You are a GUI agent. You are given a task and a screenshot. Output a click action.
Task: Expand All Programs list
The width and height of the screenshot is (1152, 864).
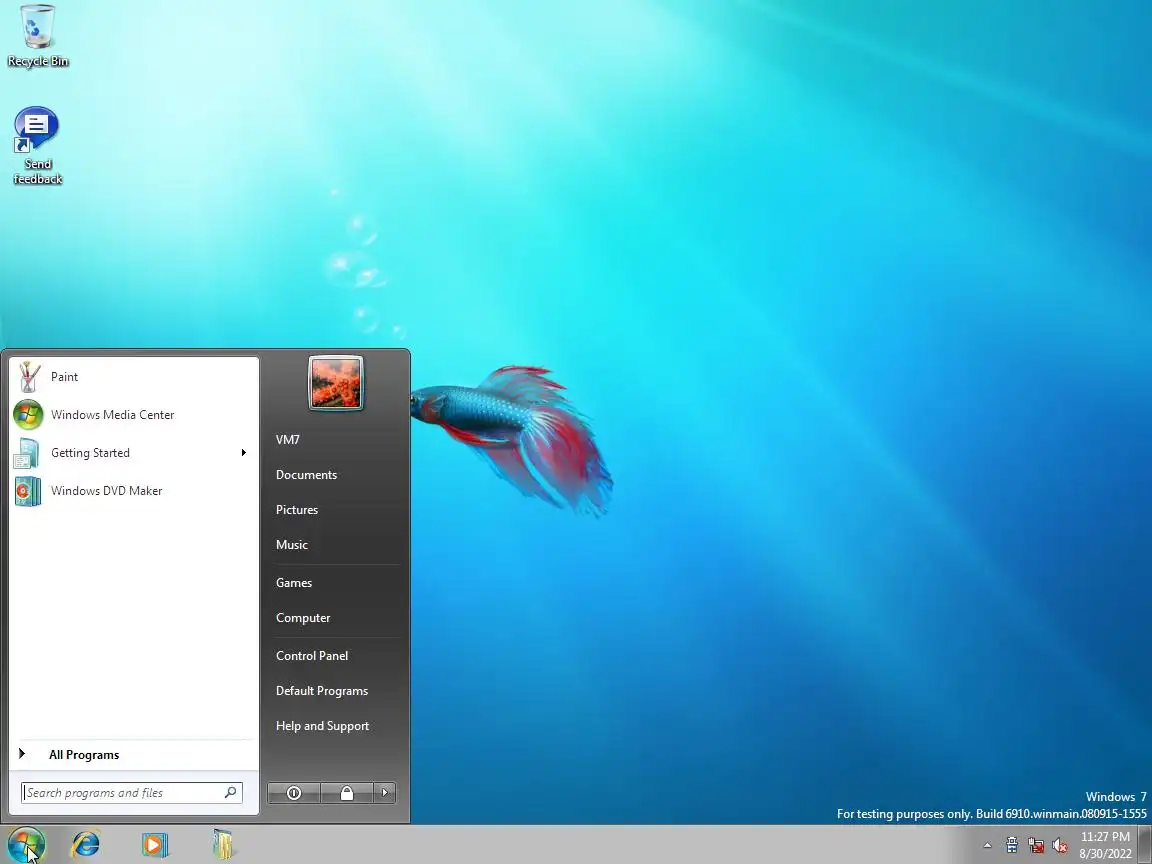point(134,755)
